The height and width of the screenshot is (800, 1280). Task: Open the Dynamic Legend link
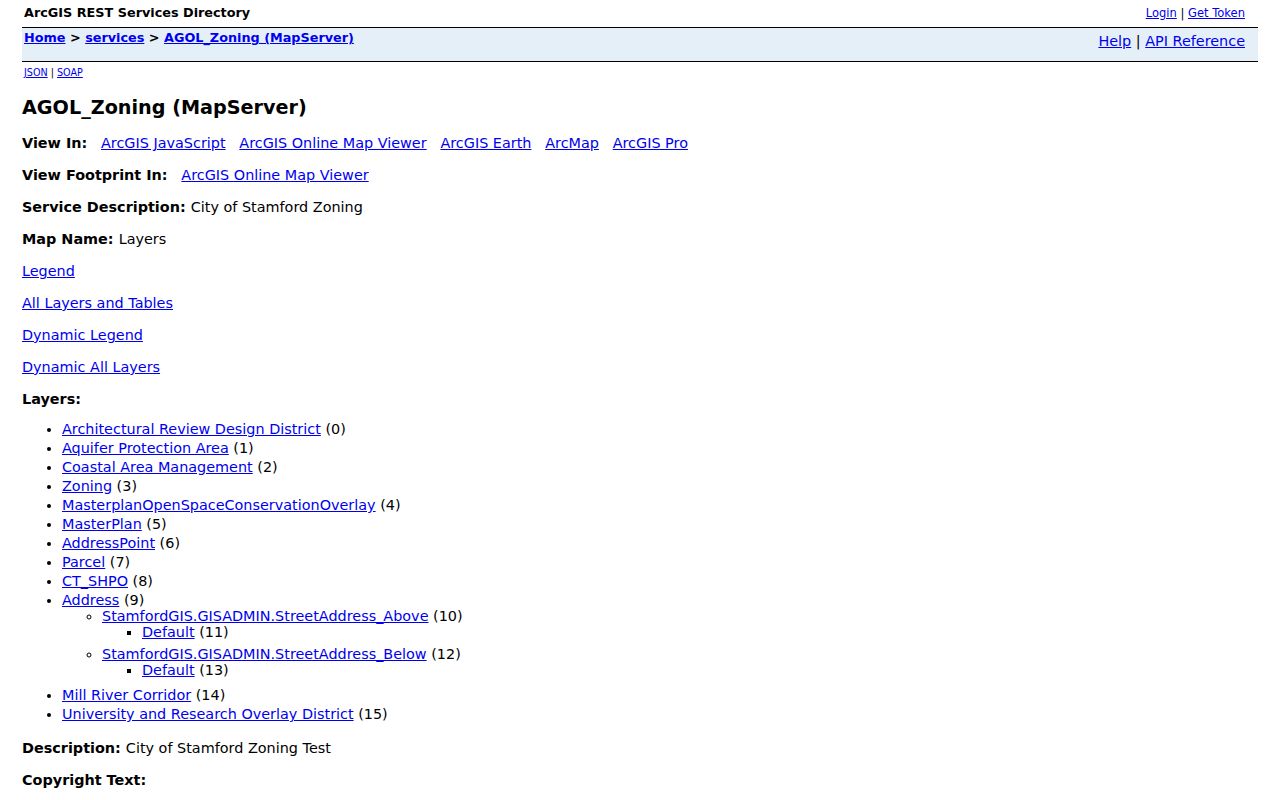tap(82, 335)
